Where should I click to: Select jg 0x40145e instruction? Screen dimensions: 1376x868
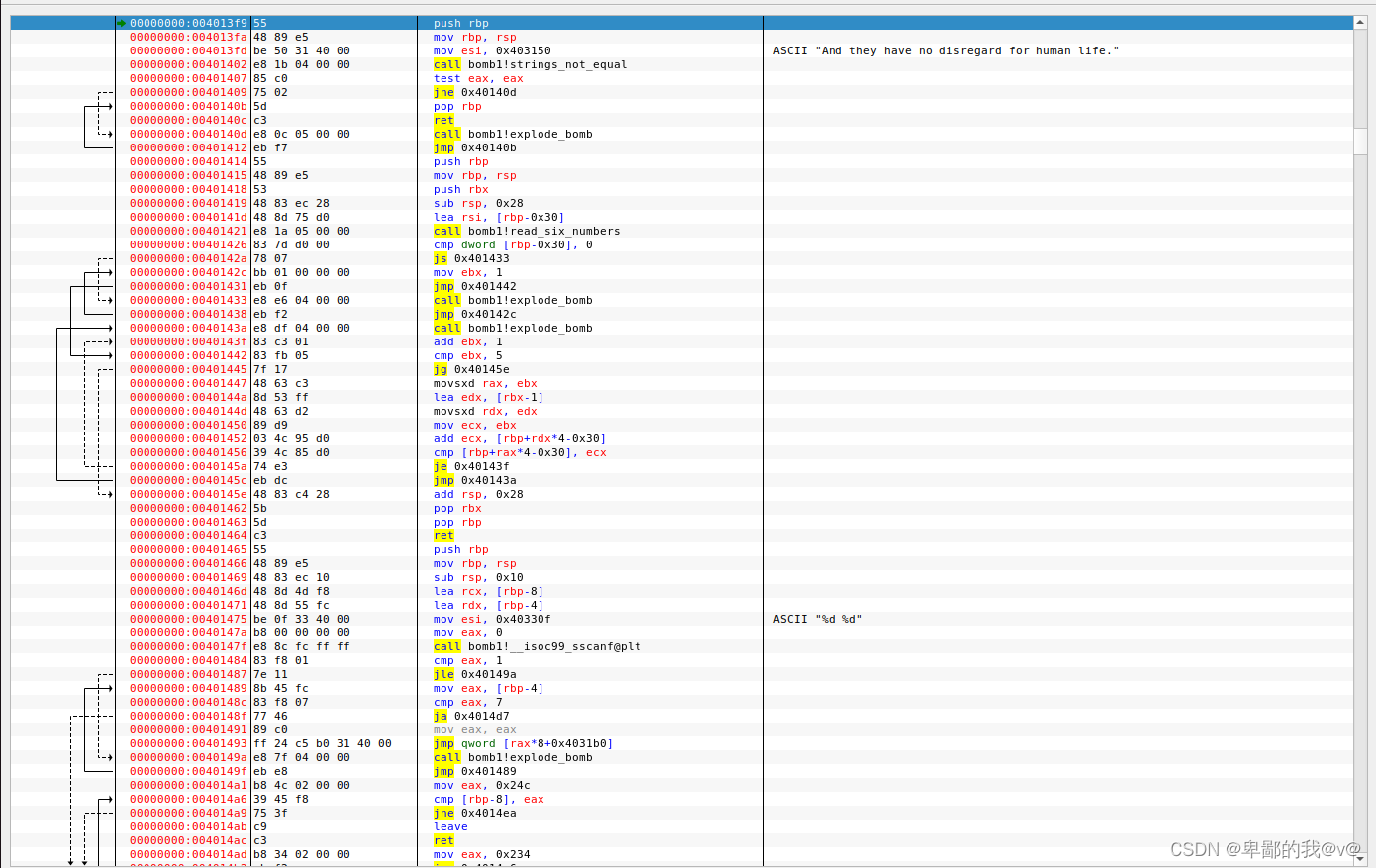(471, 369)
